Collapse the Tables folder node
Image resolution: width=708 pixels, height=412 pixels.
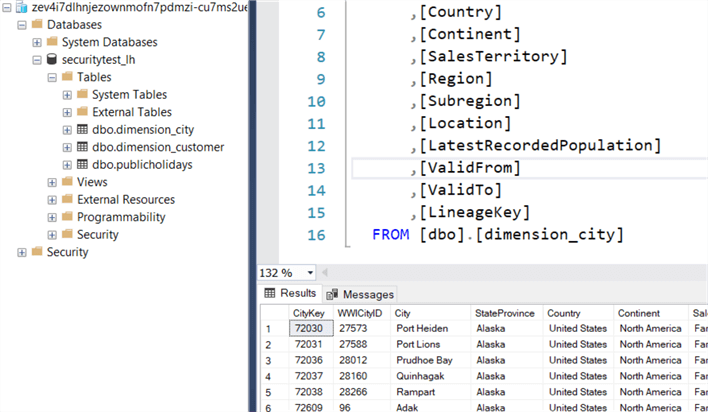[52, 77]
